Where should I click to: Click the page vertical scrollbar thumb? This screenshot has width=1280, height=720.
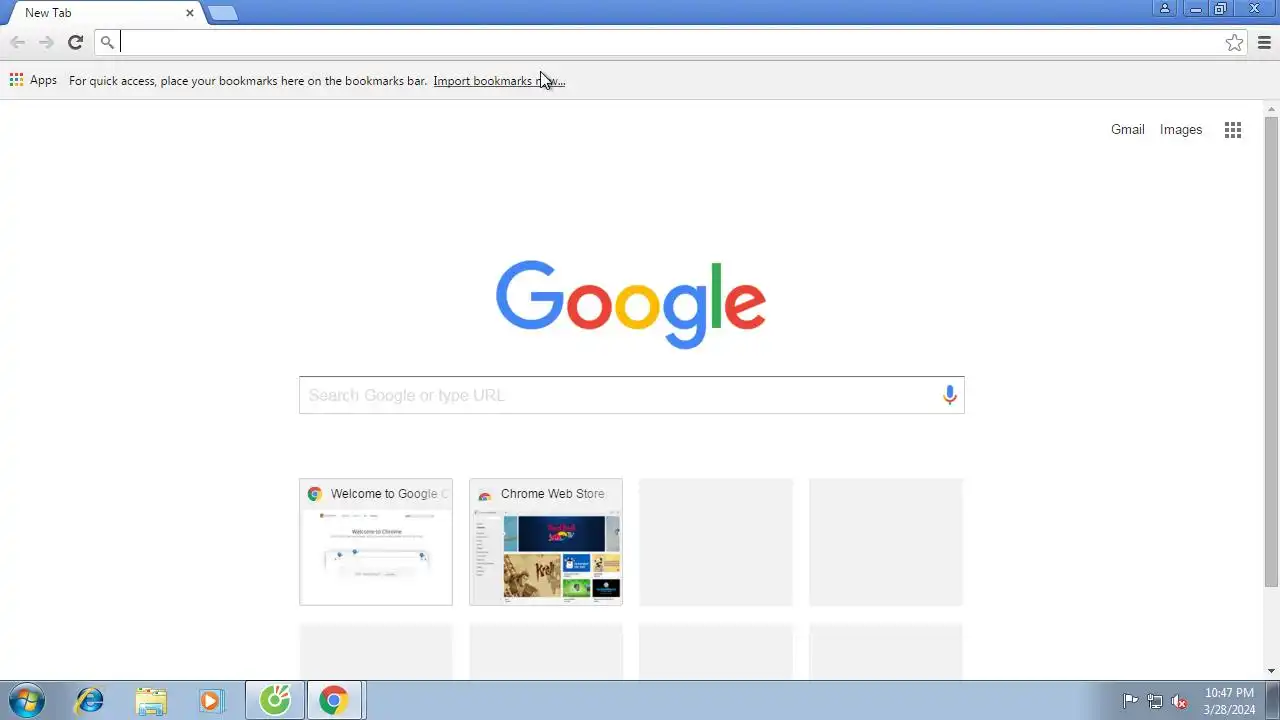click(x=1271, y=350)
